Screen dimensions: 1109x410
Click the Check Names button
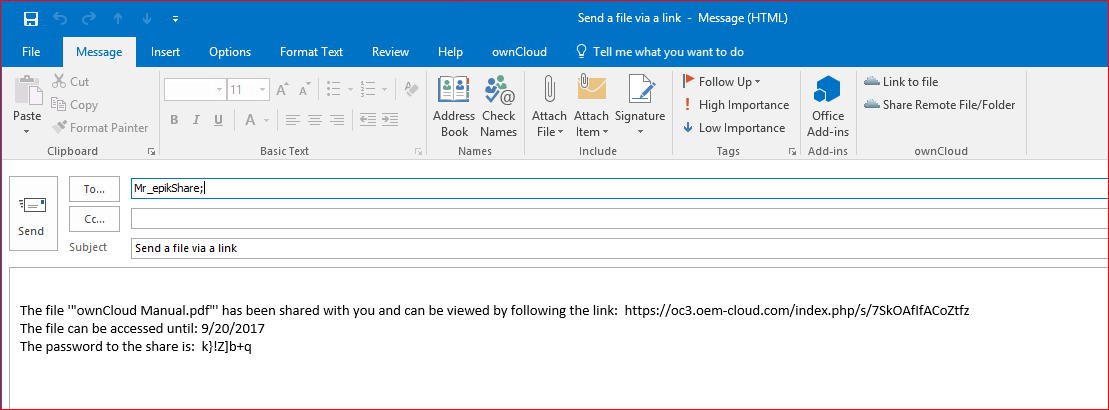[x=499, y=106]
